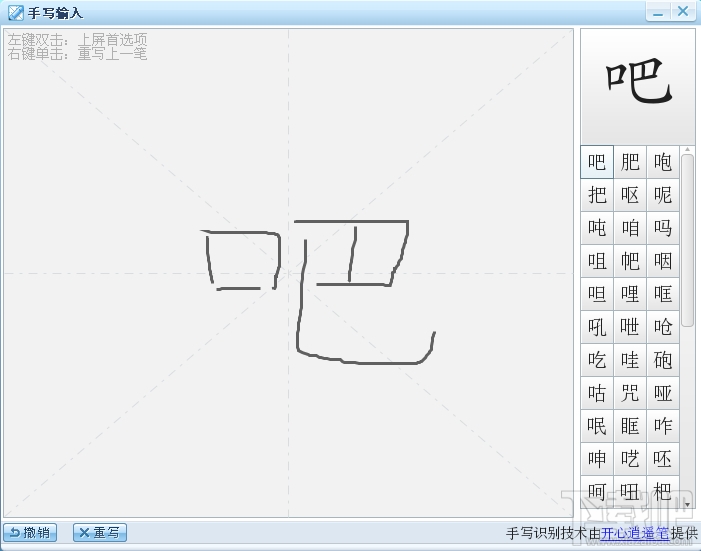Close the 手写输入 window
Image resolution: width=701 pixels, height=551 pixels.
(683, 12)
